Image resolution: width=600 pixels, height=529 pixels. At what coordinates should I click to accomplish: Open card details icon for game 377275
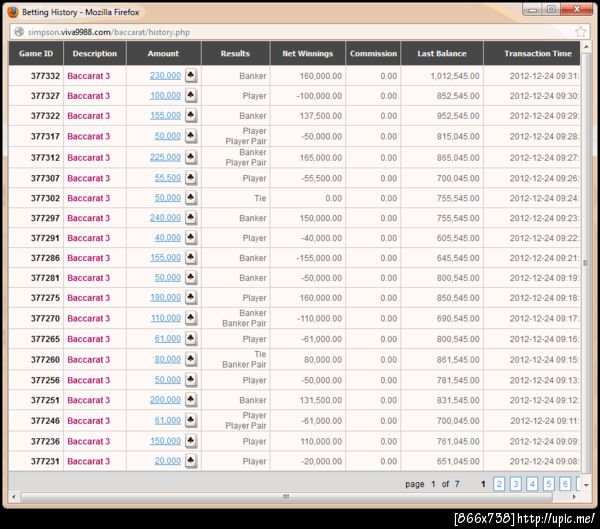[191, 297]
